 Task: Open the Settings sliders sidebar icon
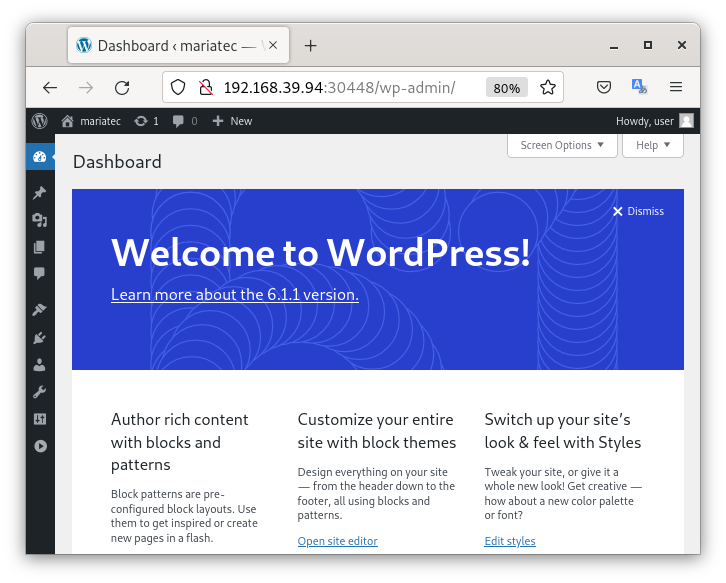tap(40, 419)
